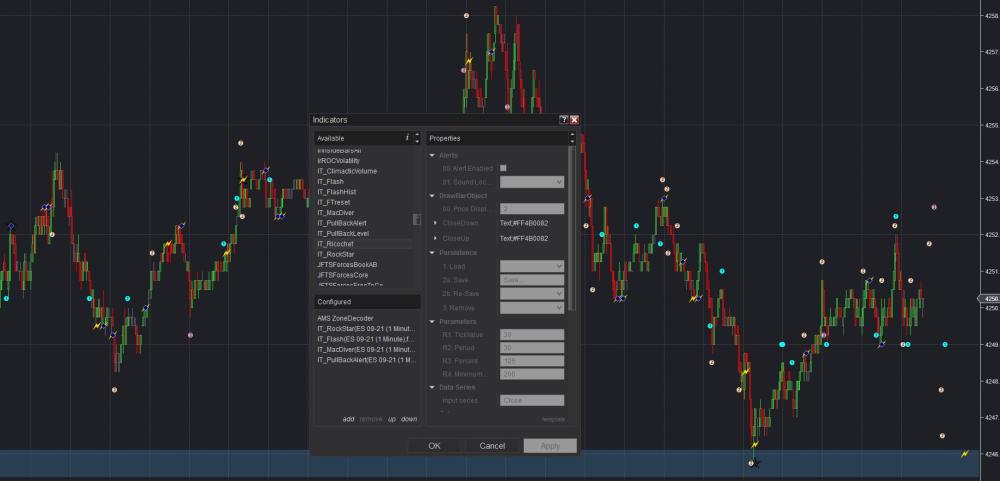Select configured IT_PullBackAlert(ES 09-21) entry

pyautogui.click(x=367, y=360)
